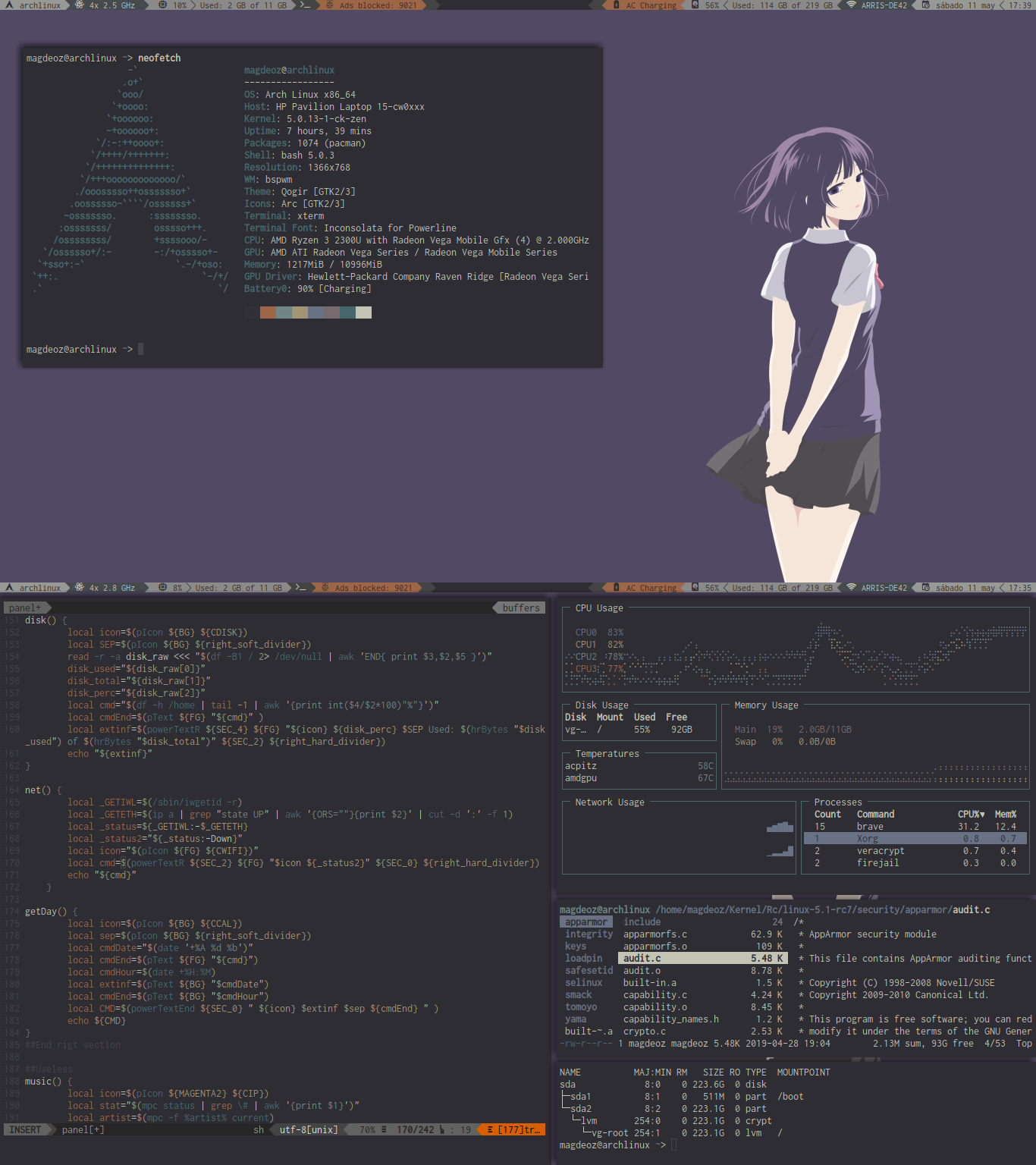Click the ads blocked icon in middle panel

[x=325, y=588]
